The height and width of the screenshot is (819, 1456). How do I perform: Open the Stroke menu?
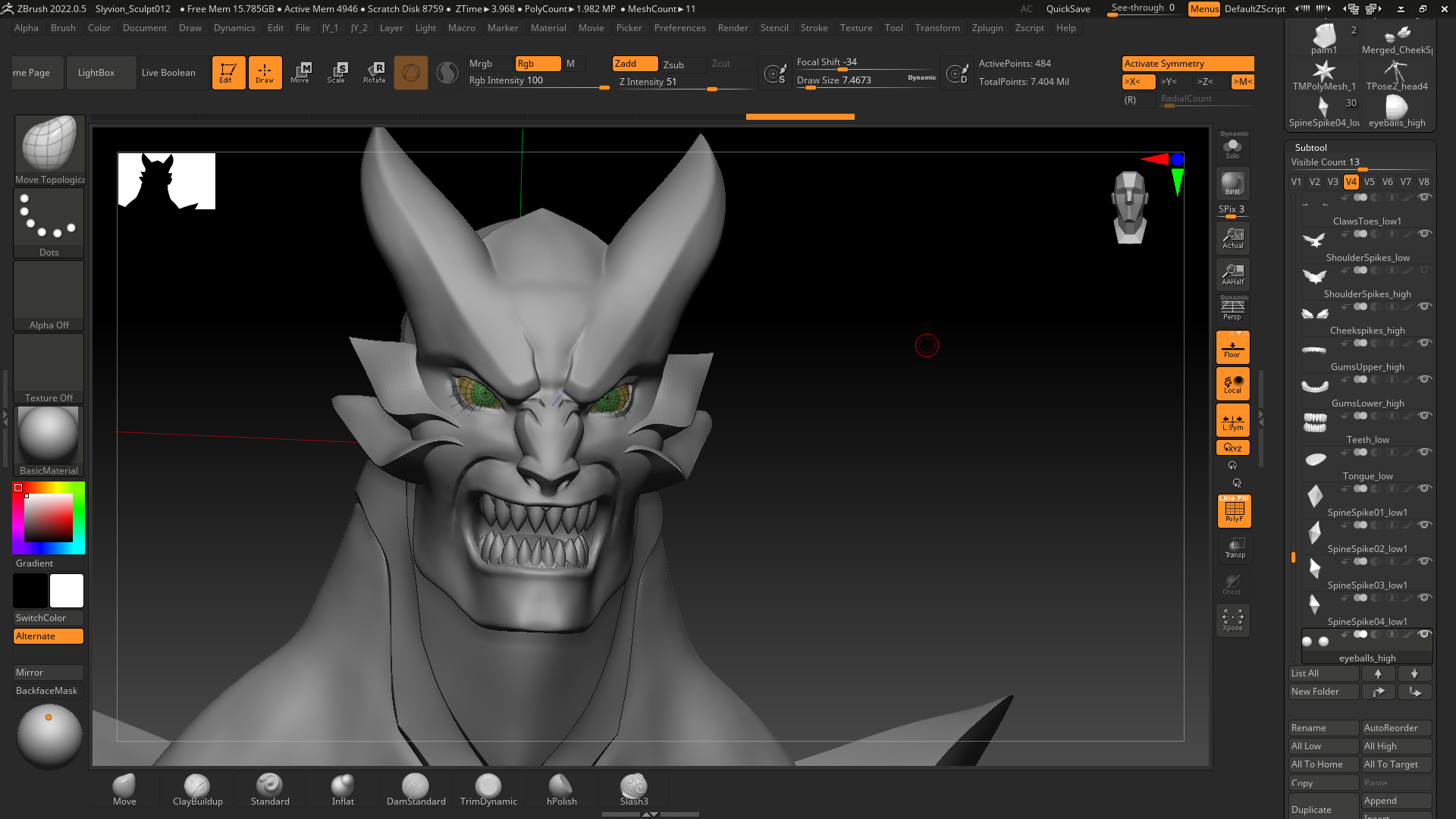[813, 27]
